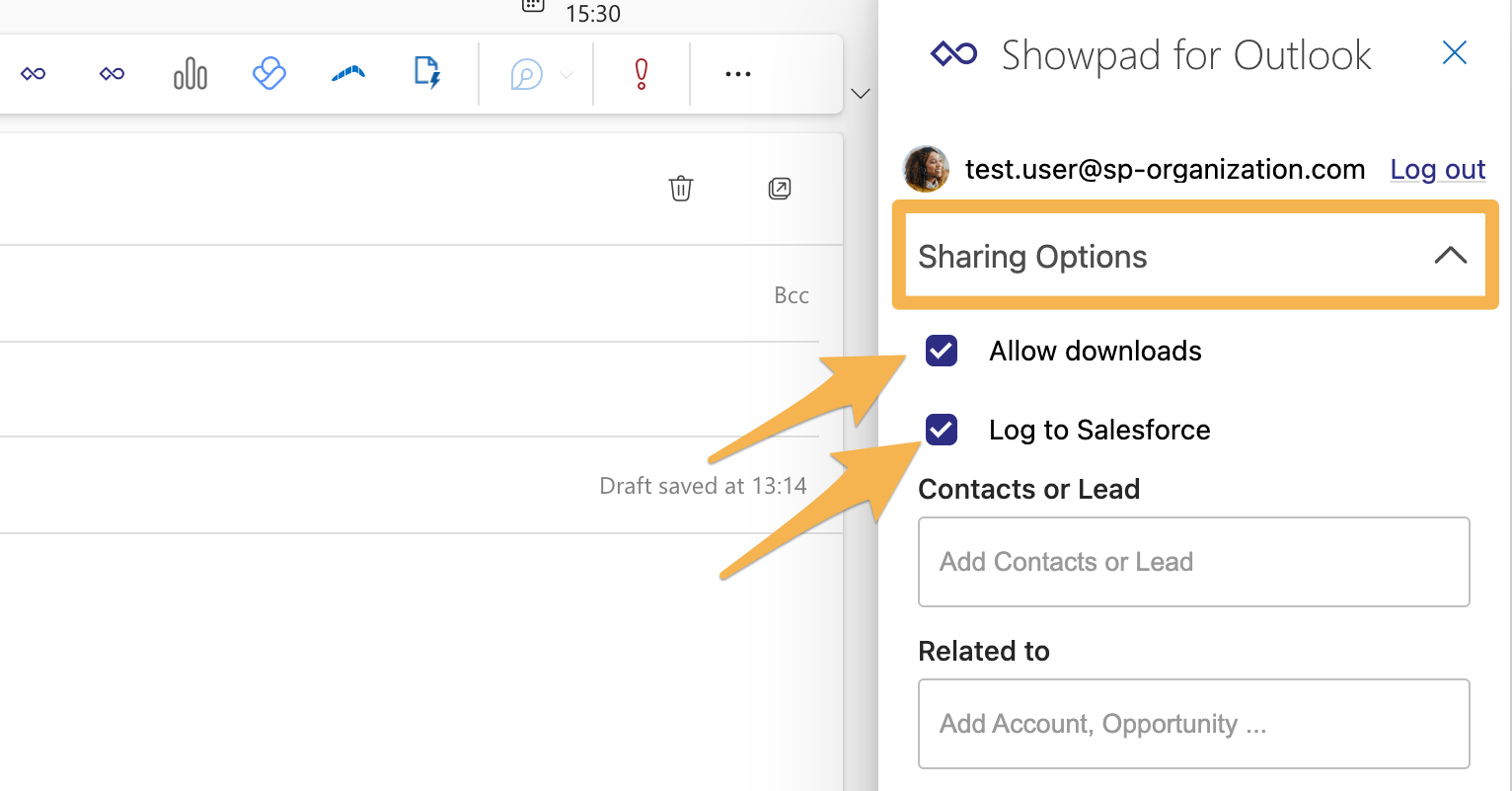Click the blue boomerang-shaped add-in icon
The image size is (1512, 791).
[347, 73]
